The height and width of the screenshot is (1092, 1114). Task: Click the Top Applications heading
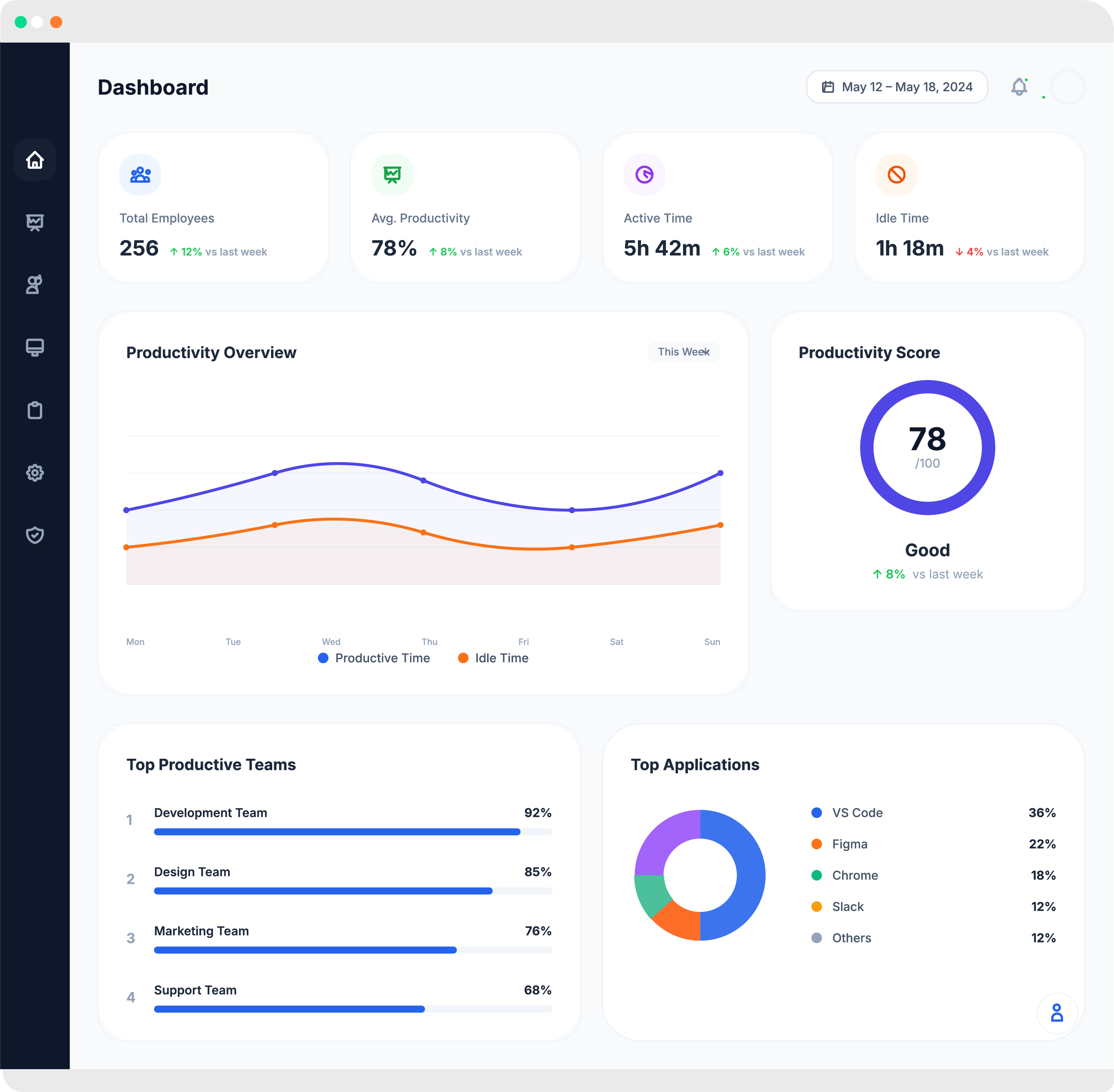click(695, 765)
